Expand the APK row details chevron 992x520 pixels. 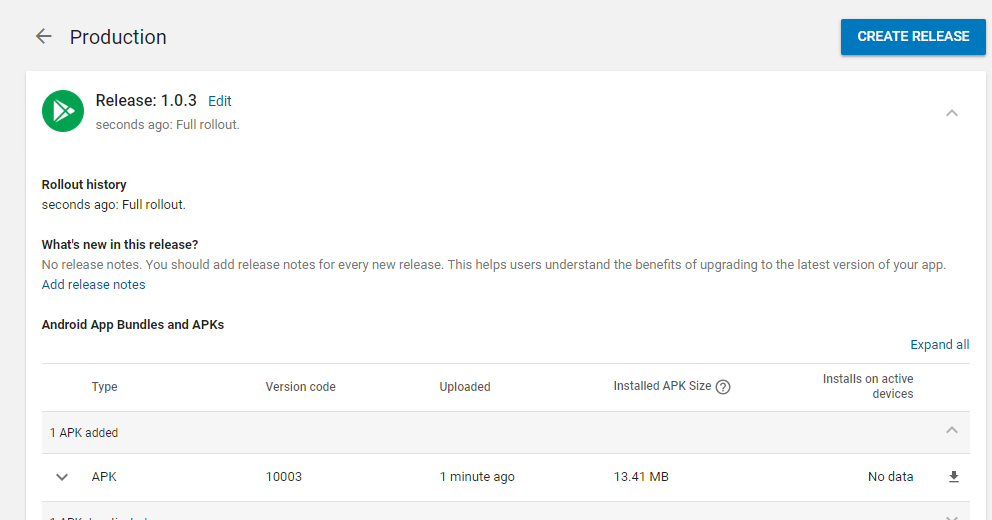(62, 477)
